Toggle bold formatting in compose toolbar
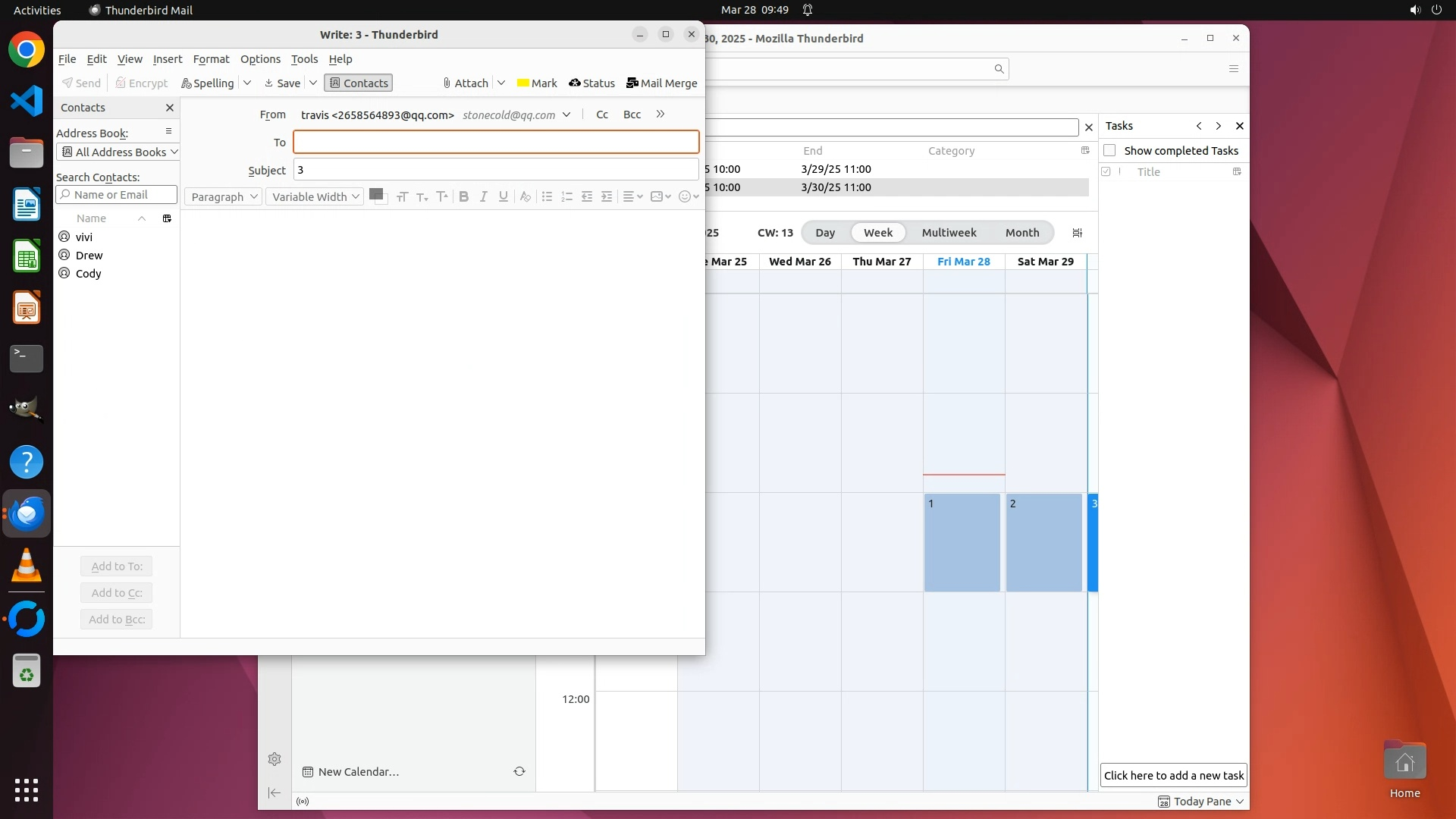Image resolution: width=1456 pixels, height=819 pixels. click(463, 196)
